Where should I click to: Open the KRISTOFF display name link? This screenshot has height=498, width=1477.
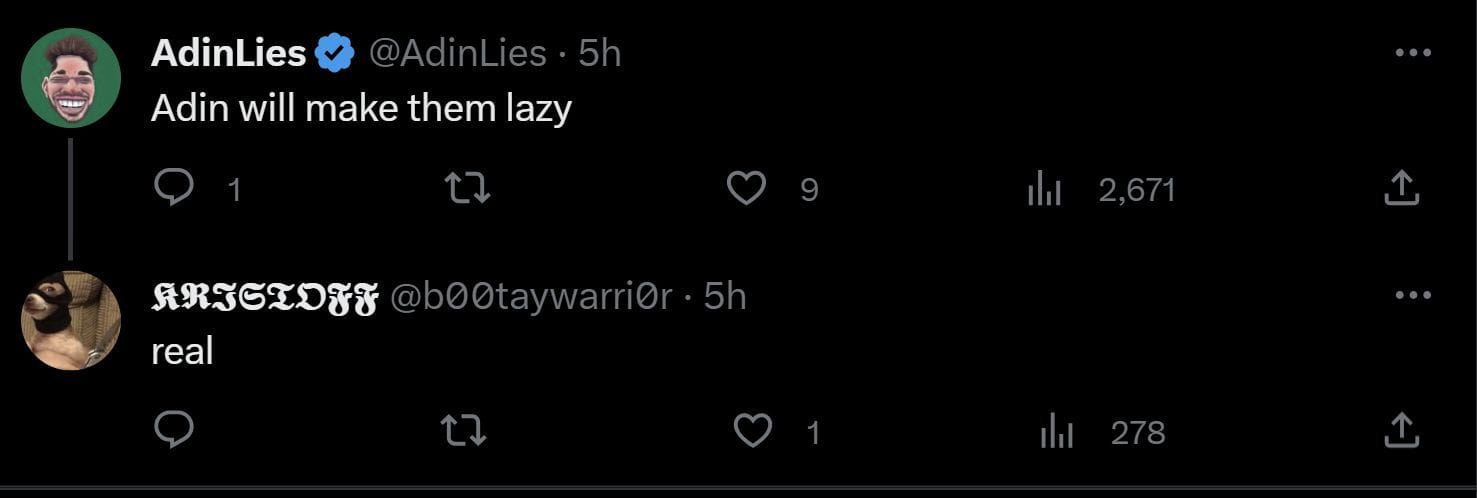264,297
